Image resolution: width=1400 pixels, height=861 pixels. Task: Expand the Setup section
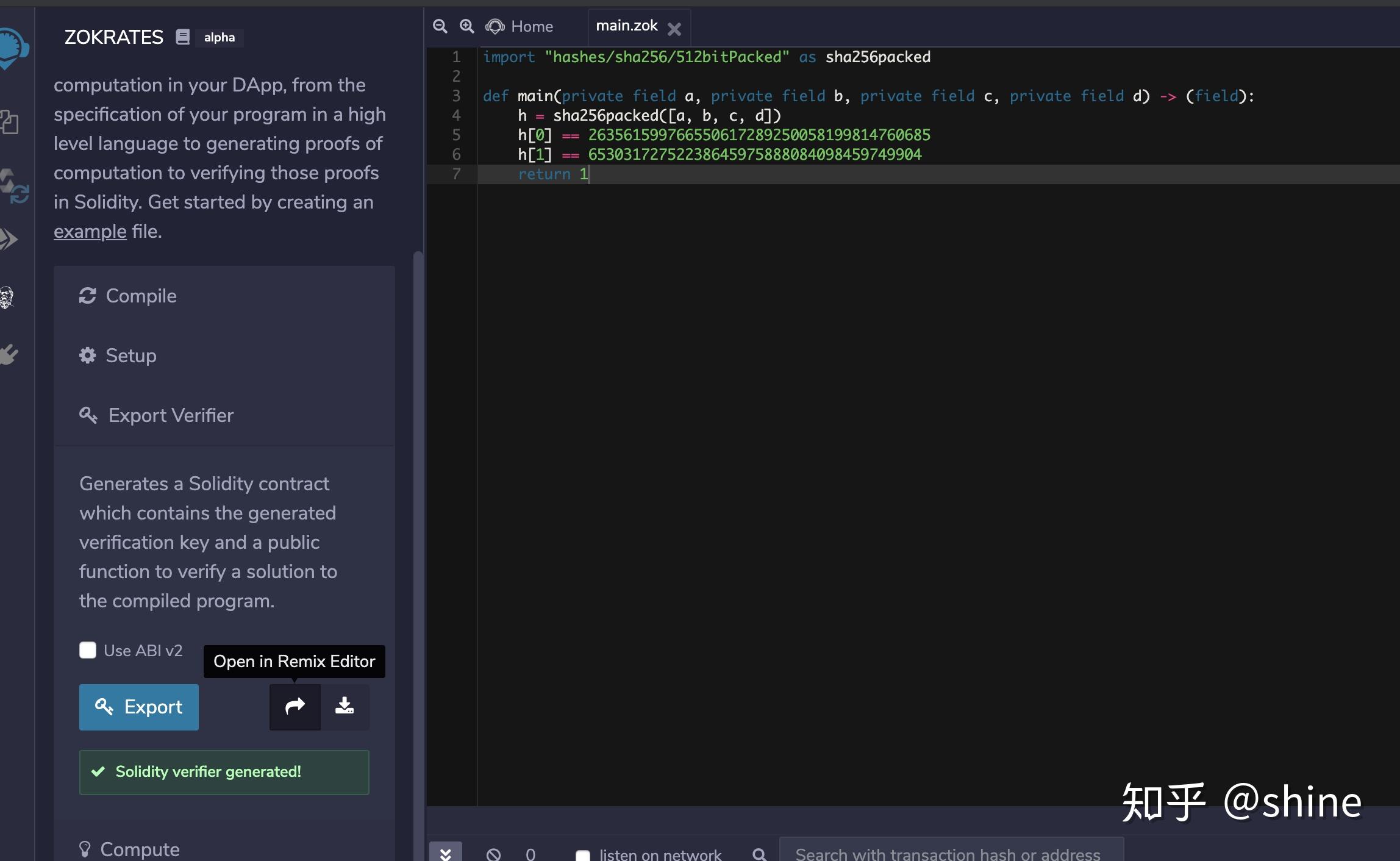(x=224, y=355)
